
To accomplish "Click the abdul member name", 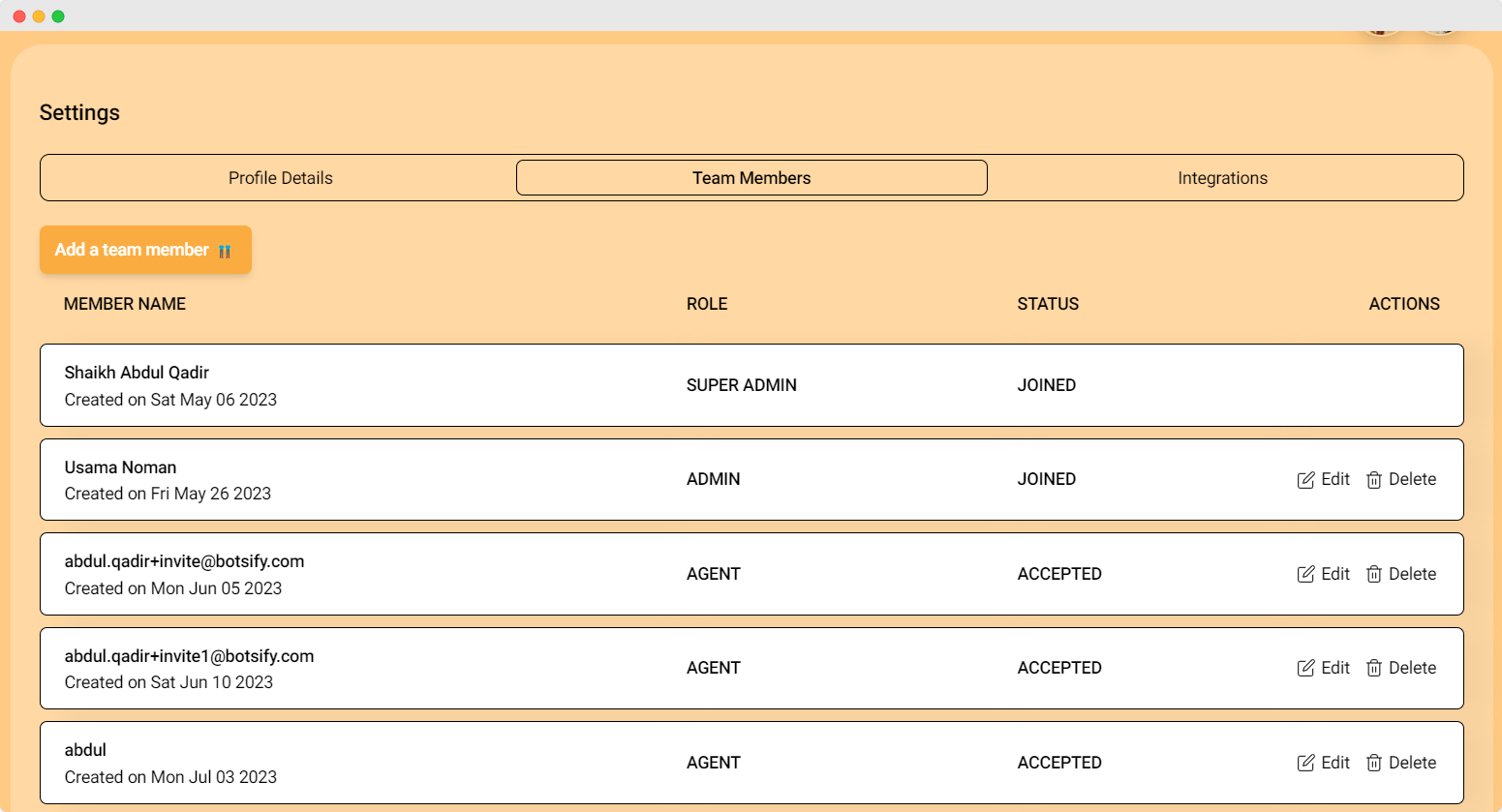I will pyautogui.click(x=85, y=750).
